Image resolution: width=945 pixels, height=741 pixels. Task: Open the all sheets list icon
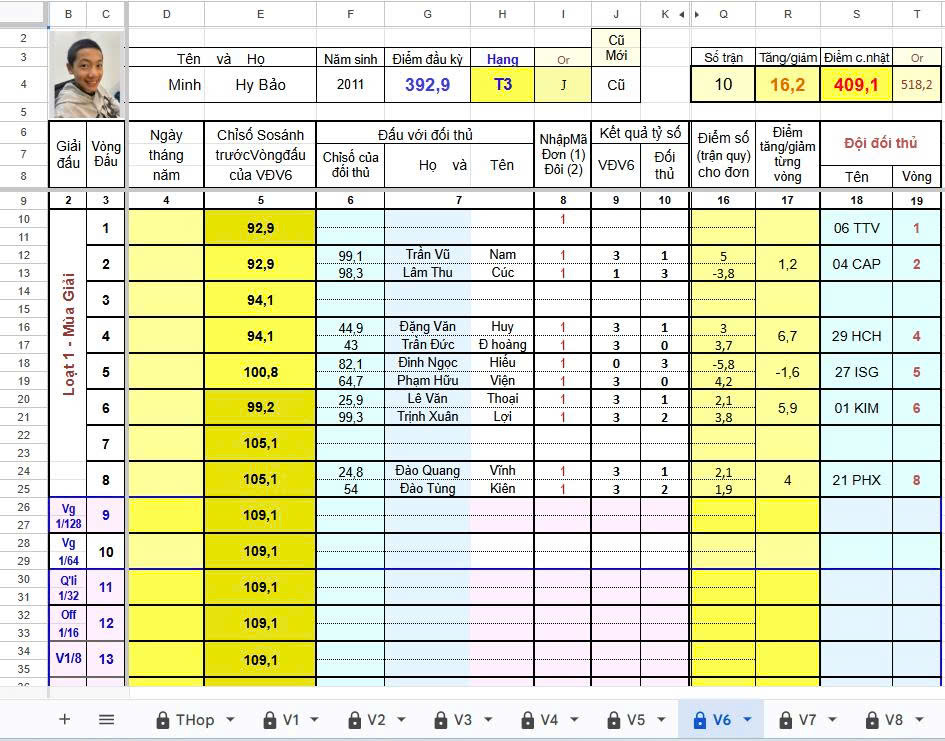pos(107,719)
